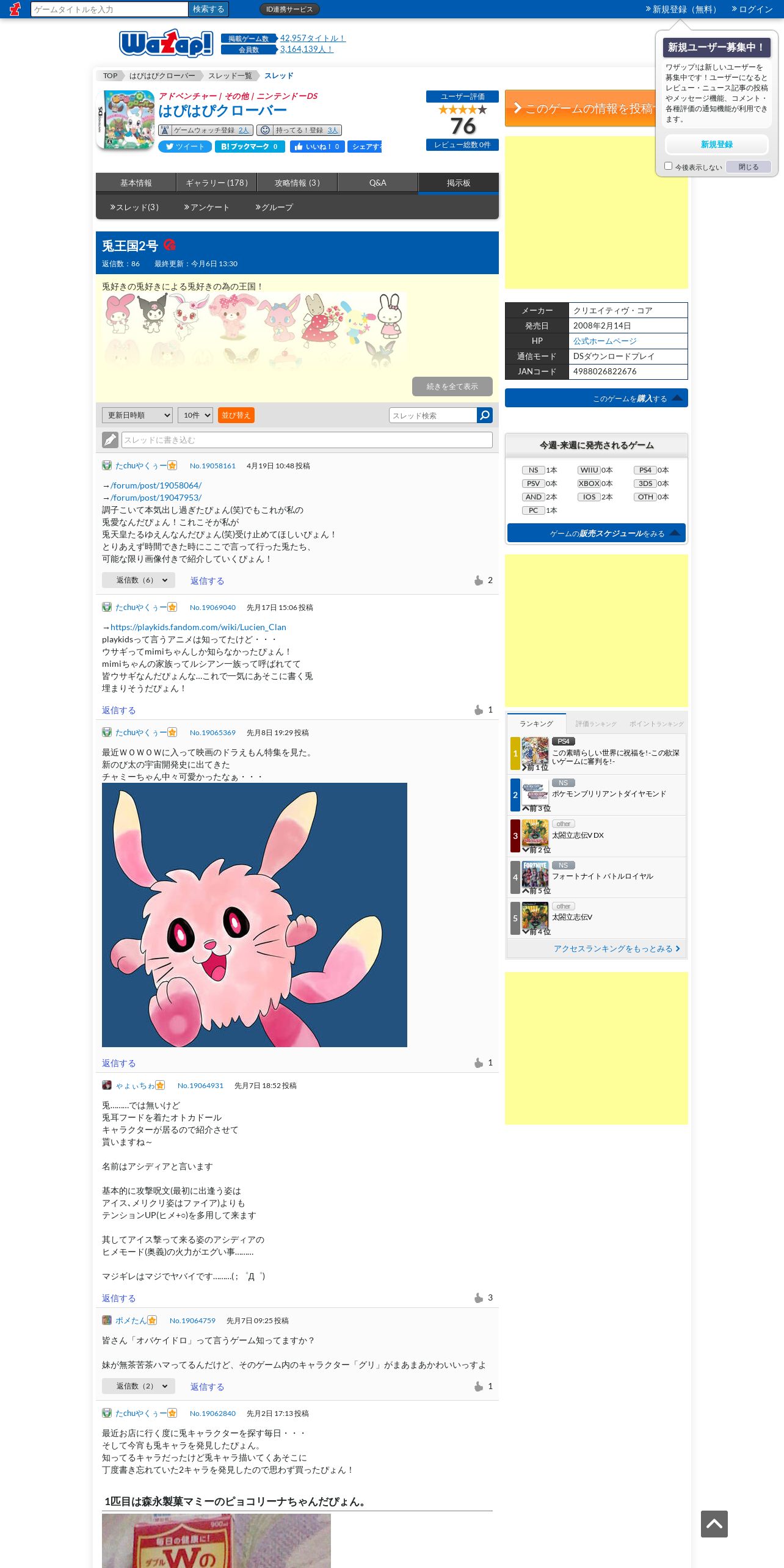The width and height of the screenshot is (784, 1568).
Task: Click the B! Bookmark share button
Action: (x=250, y=147)
